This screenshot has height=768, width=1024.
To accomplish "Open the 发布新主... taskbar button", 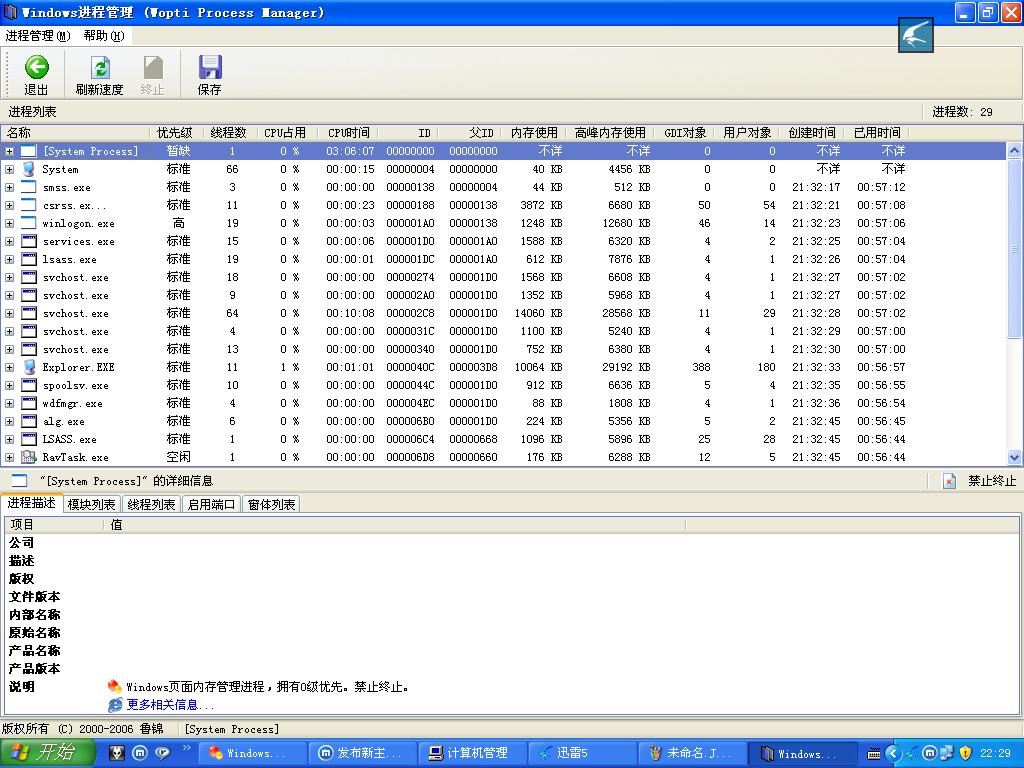I will coord(361,753).
